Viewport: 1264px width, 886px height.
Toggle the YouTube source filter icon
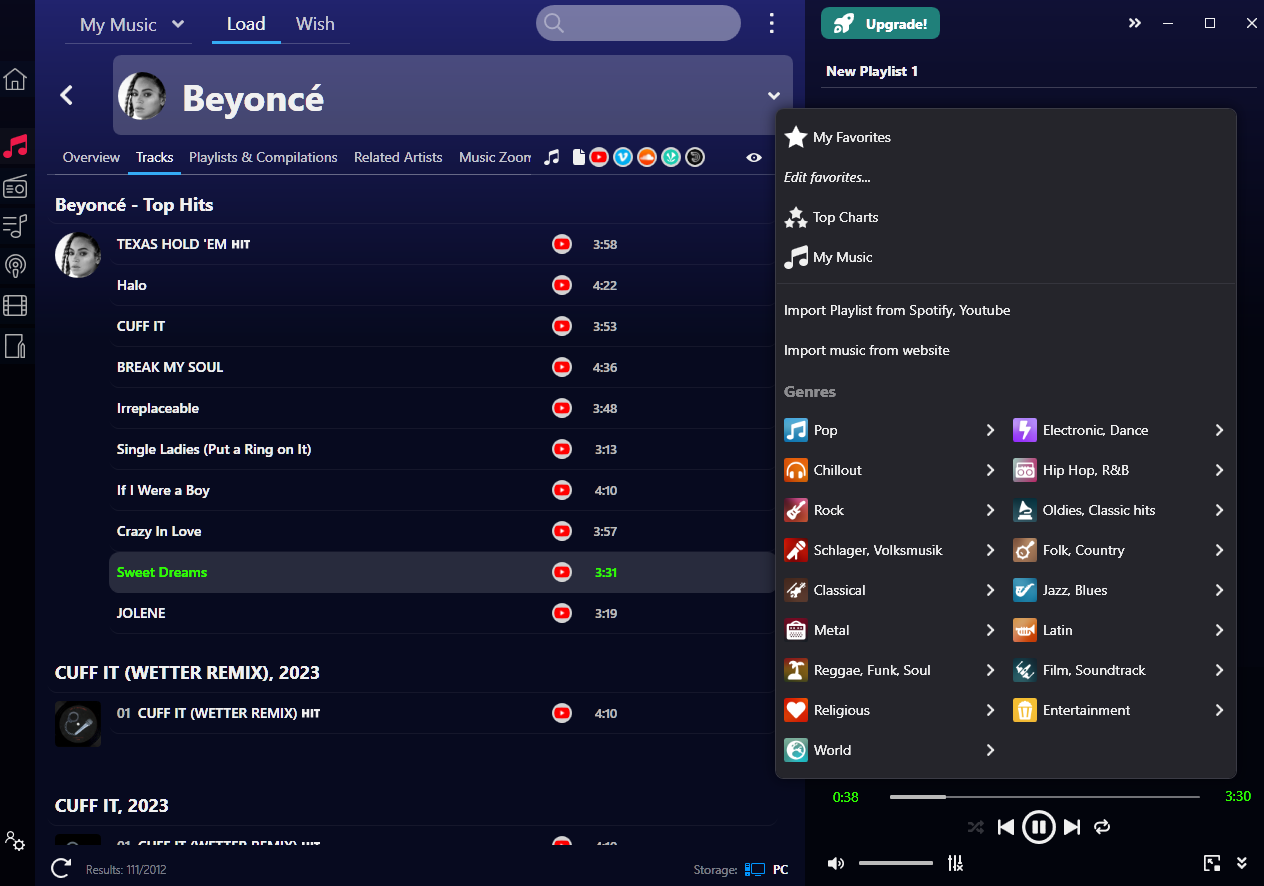[x=599, y=157]
